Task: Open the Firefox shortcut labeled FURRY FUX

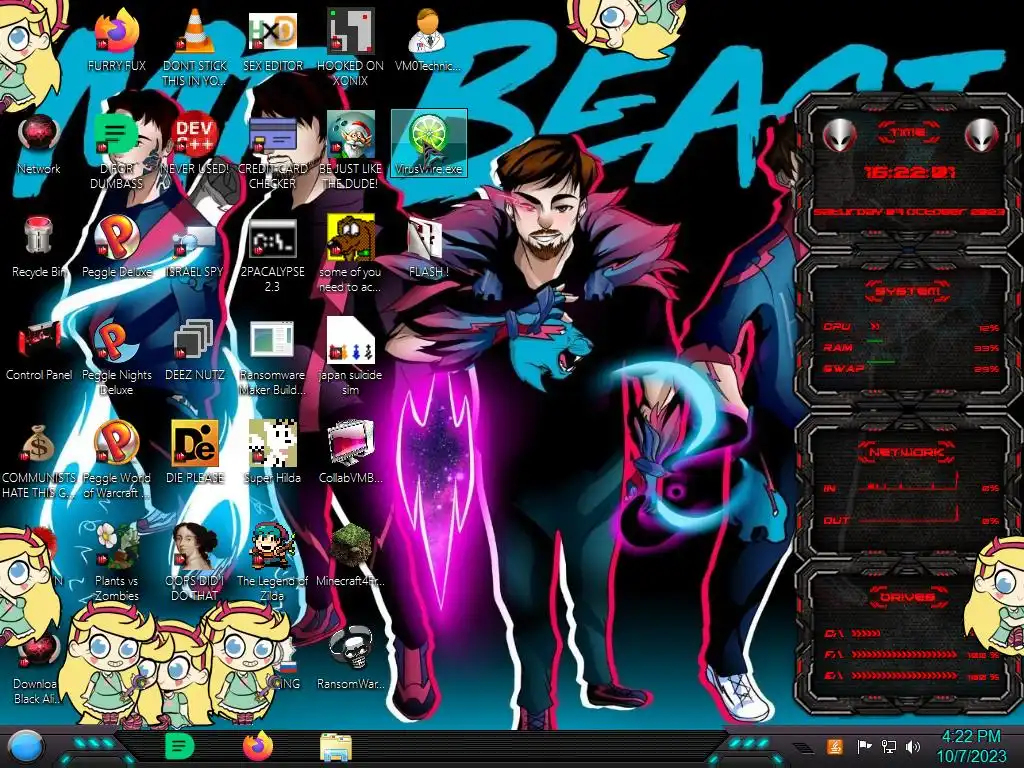Action: click(116, 33)
